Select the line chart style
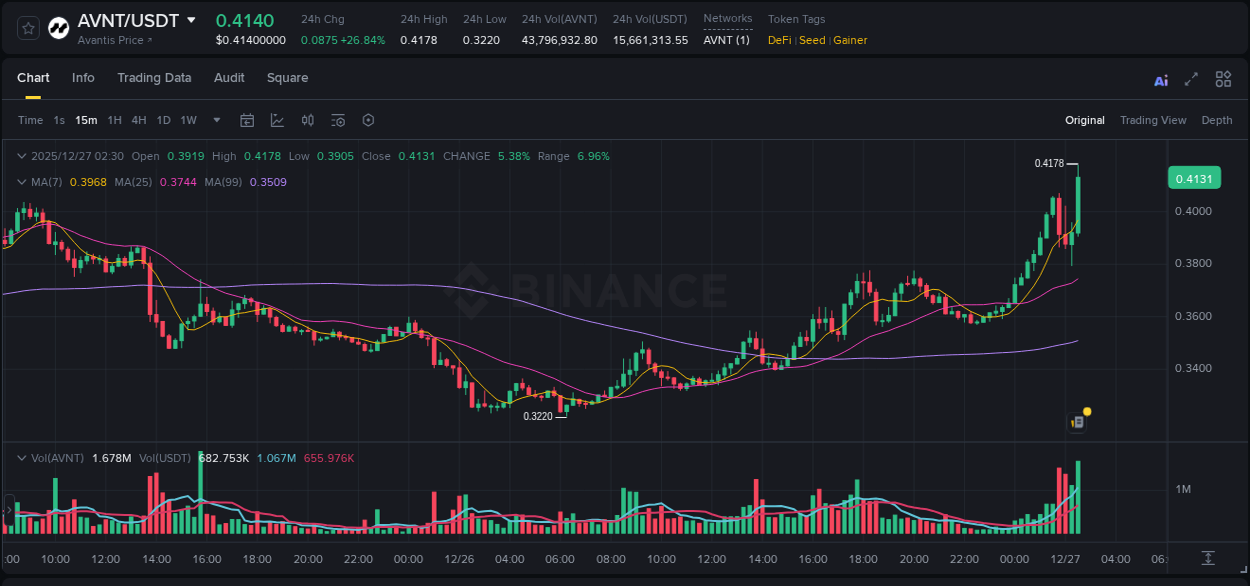 [276, 119]
